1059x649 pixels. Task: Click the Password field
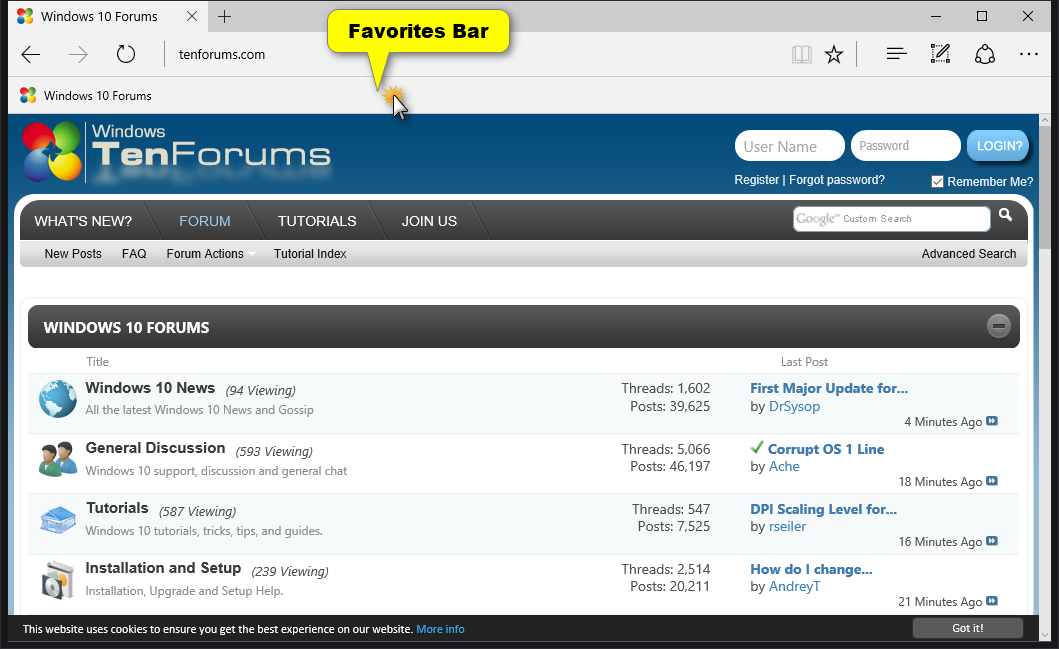(906, 146)
